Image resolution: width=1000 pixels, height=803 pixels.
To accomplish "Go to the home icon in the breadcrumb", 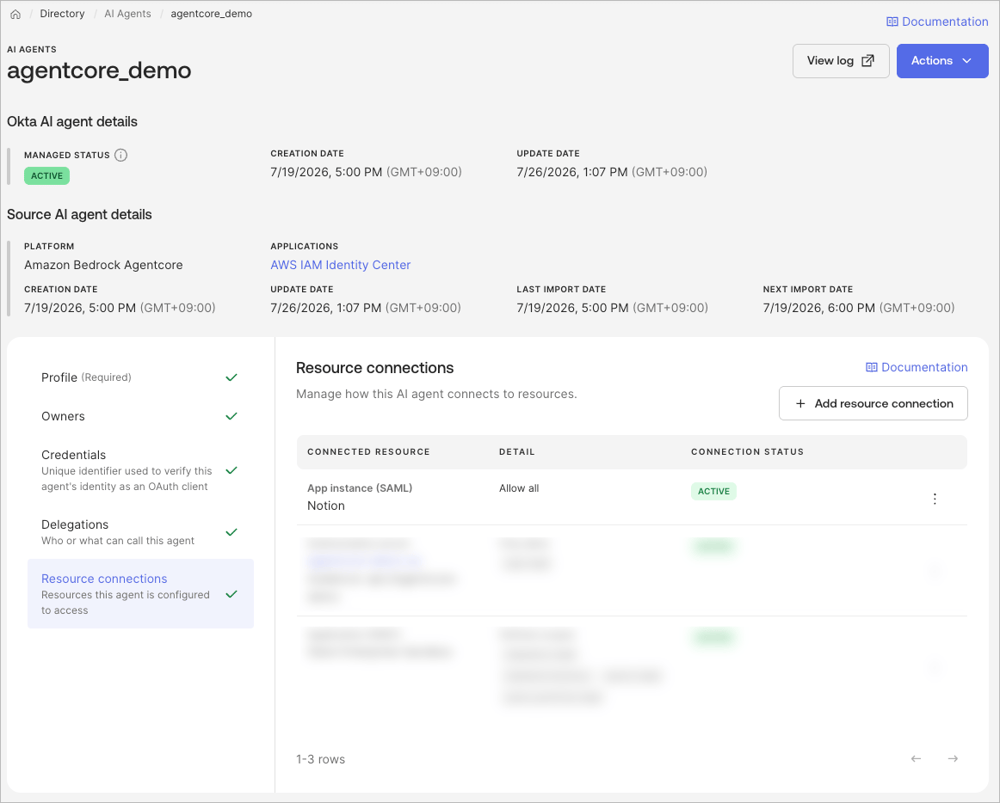I will click(15, 14).
